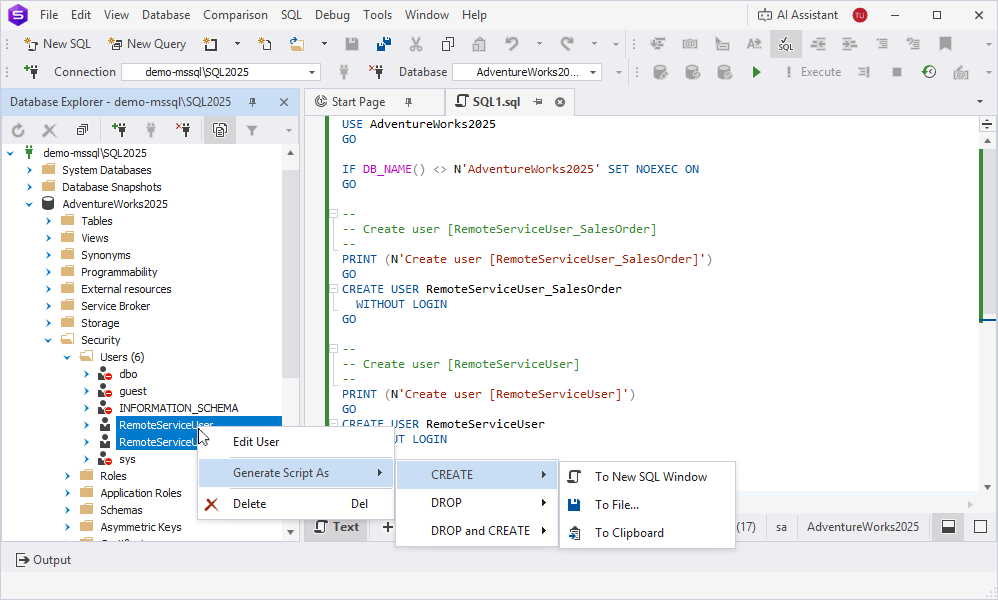
Task: Click the Paste icon in toolbar
Action: [x=479, y=44]
